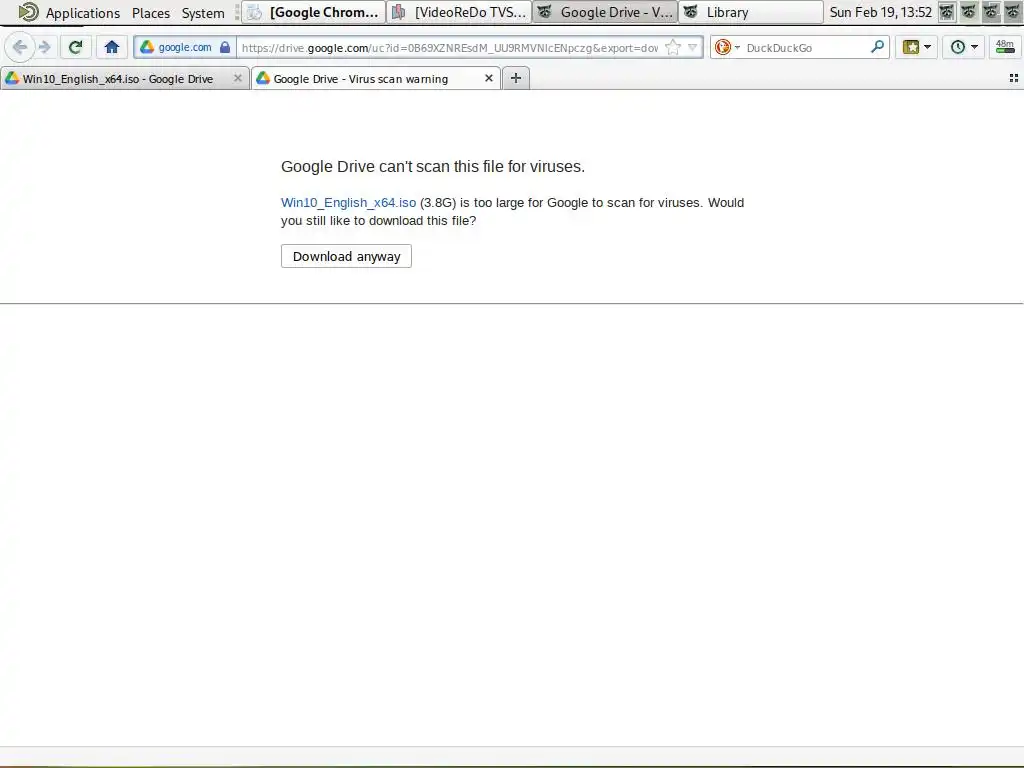The width and height of the screenshot is (1024, 768).
Task: Open the Win10_English_x64.iso link
Action: 348,202
